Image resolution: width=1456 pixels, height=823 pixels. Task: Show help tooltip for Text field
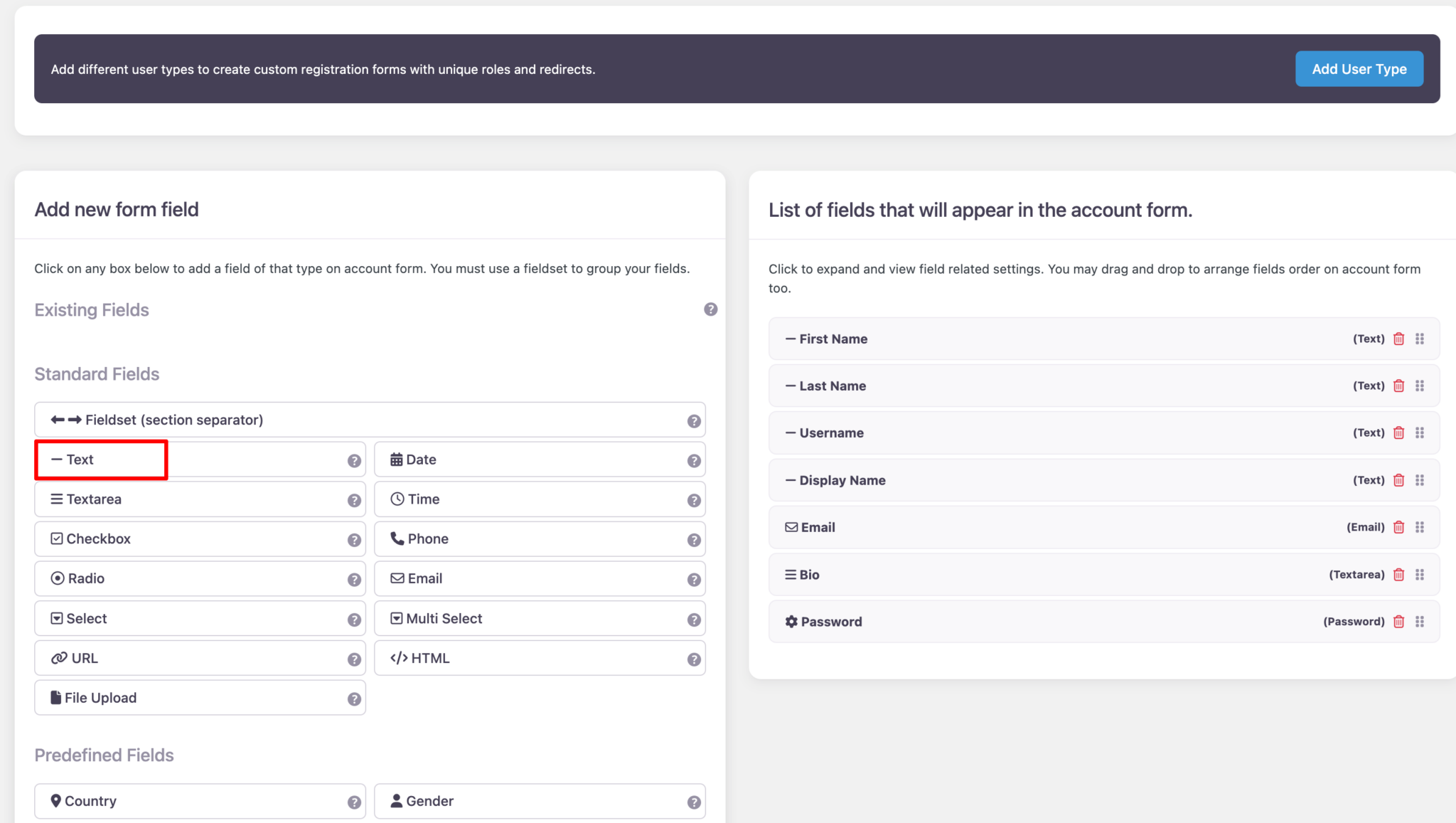354,461
